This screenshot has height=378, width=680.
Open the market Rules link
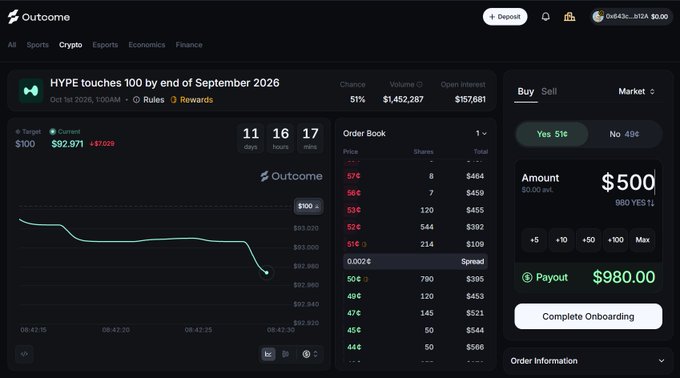(149, 100)
